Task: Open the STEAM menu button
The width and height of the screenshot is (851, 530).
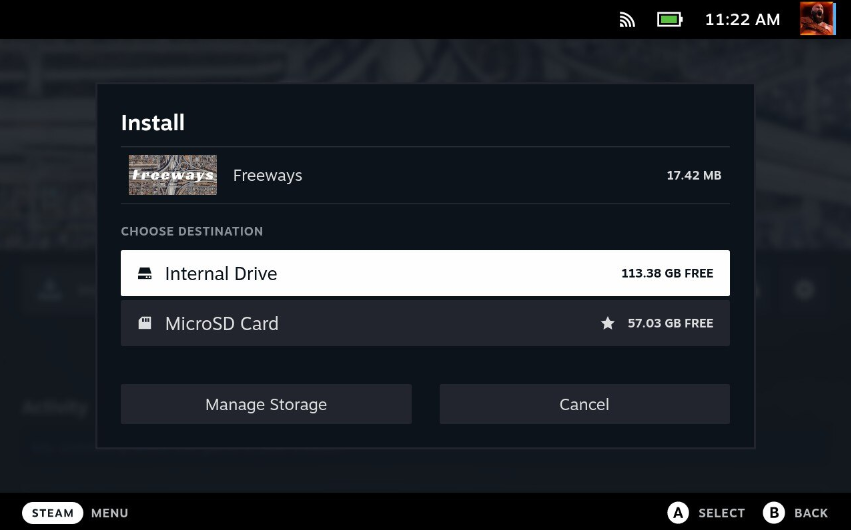Action: point(53,513)
